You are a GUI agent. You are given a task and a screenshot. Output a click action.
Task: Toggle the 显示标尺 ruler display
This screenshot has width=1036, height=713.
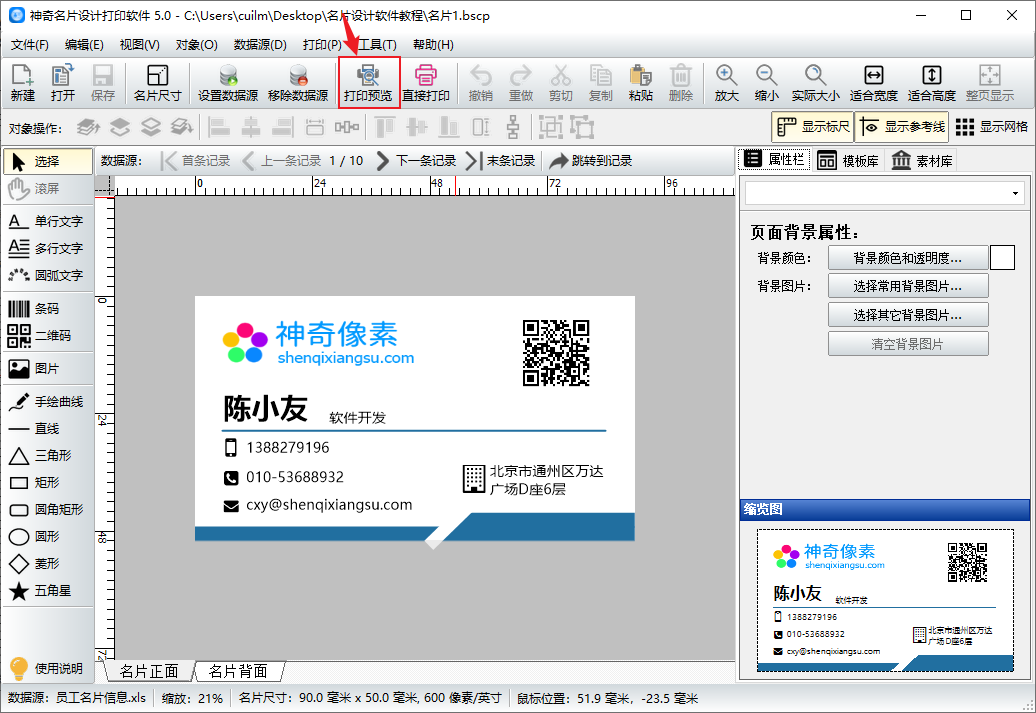click(813, 127)
